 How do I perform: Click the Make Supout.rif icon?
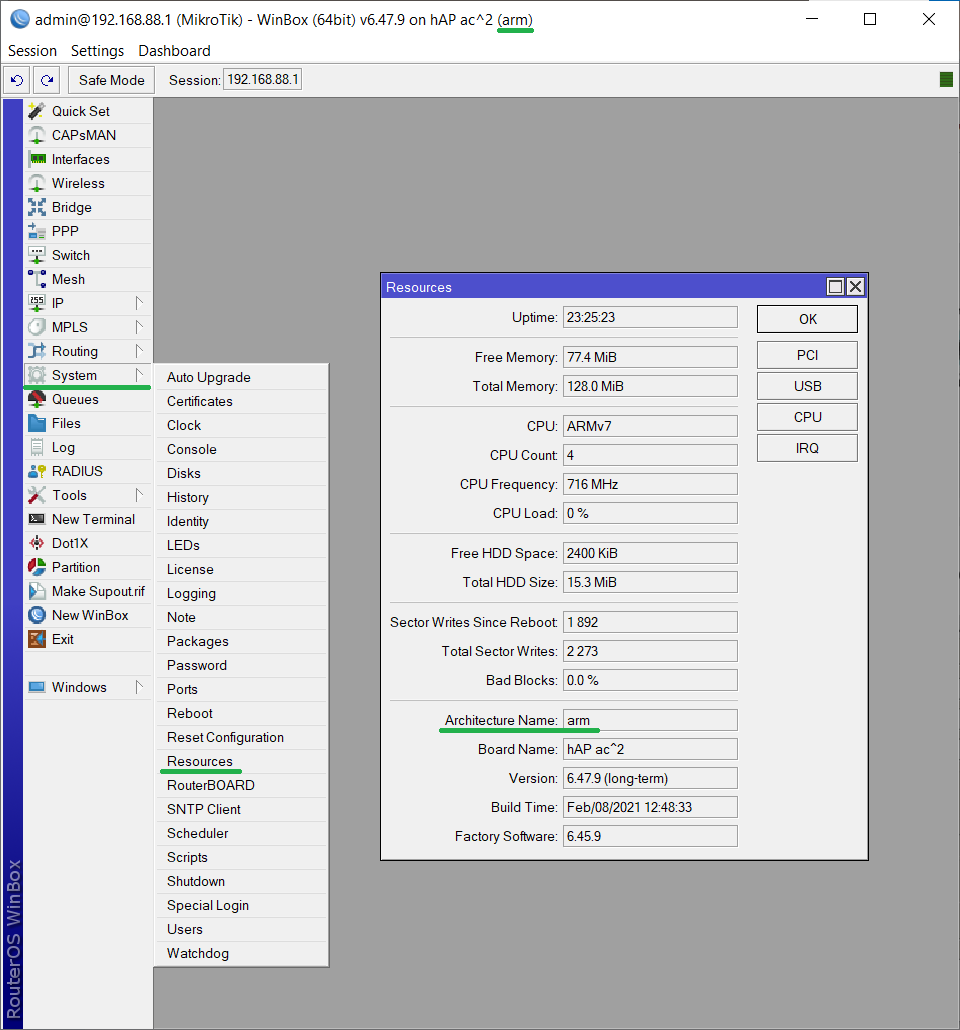click(x=37, y=591)
